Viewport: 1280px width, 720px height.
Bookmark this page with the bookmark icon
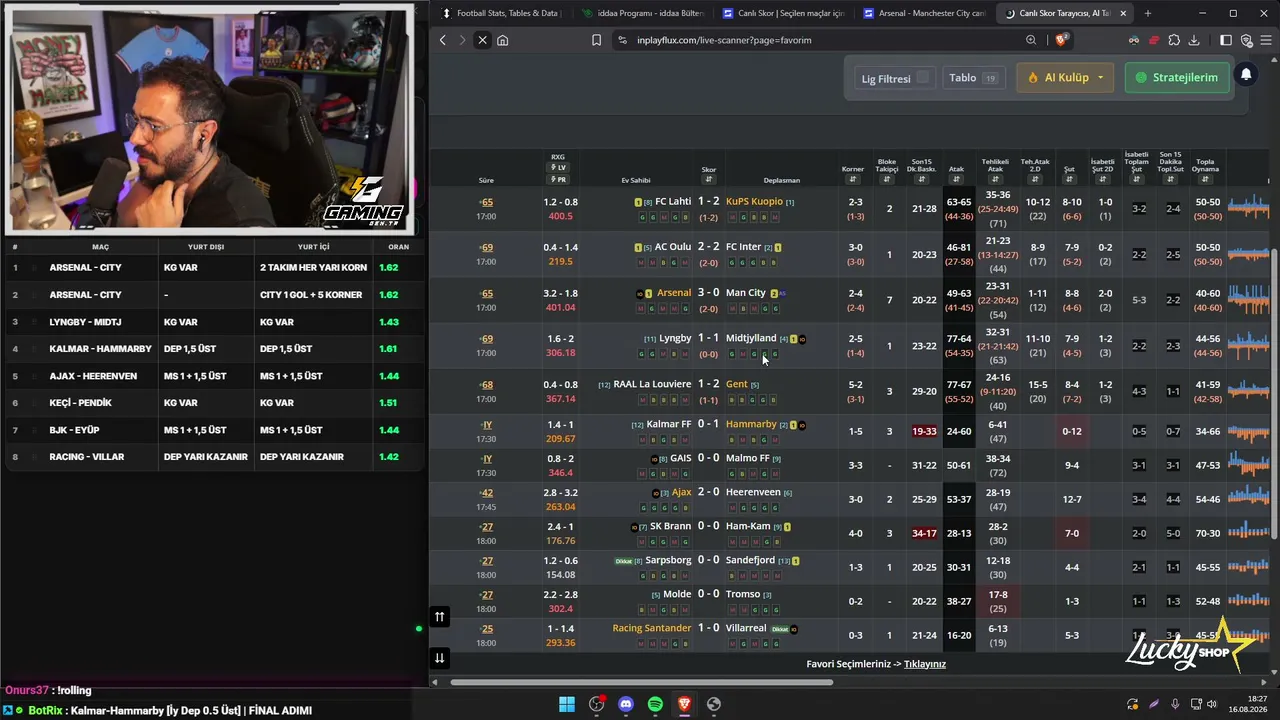[x=596, y=40]
